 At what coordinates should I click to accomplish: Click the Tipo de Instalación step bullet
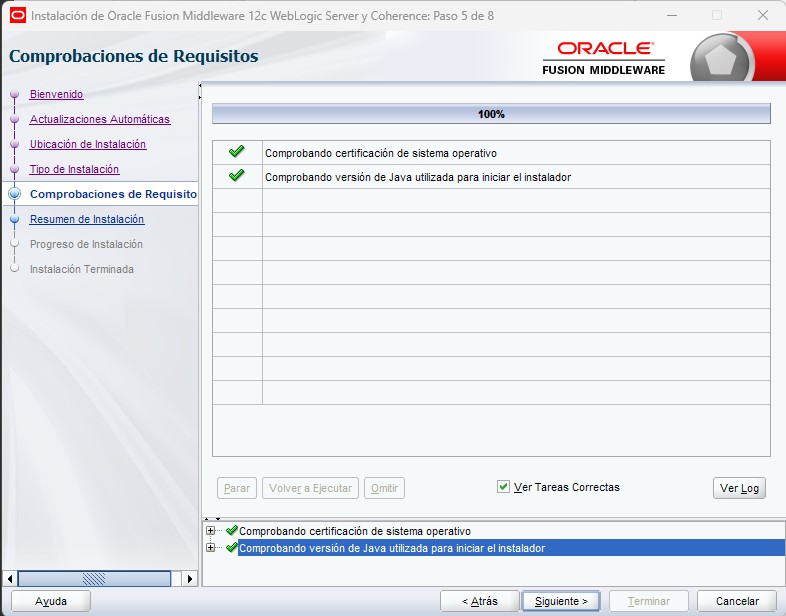pos(15,169)
